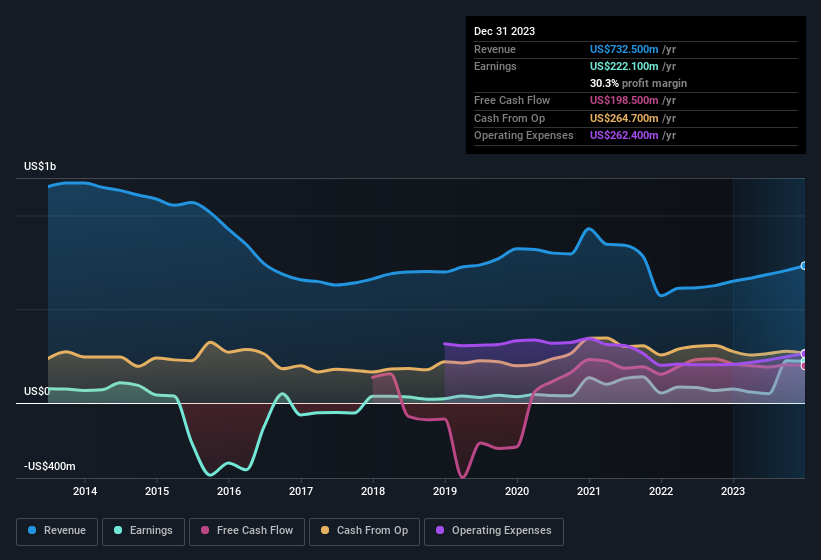Click the blue Revenue endpoint marker on chart
Screen dimensions: 821x560
(804, 266)
